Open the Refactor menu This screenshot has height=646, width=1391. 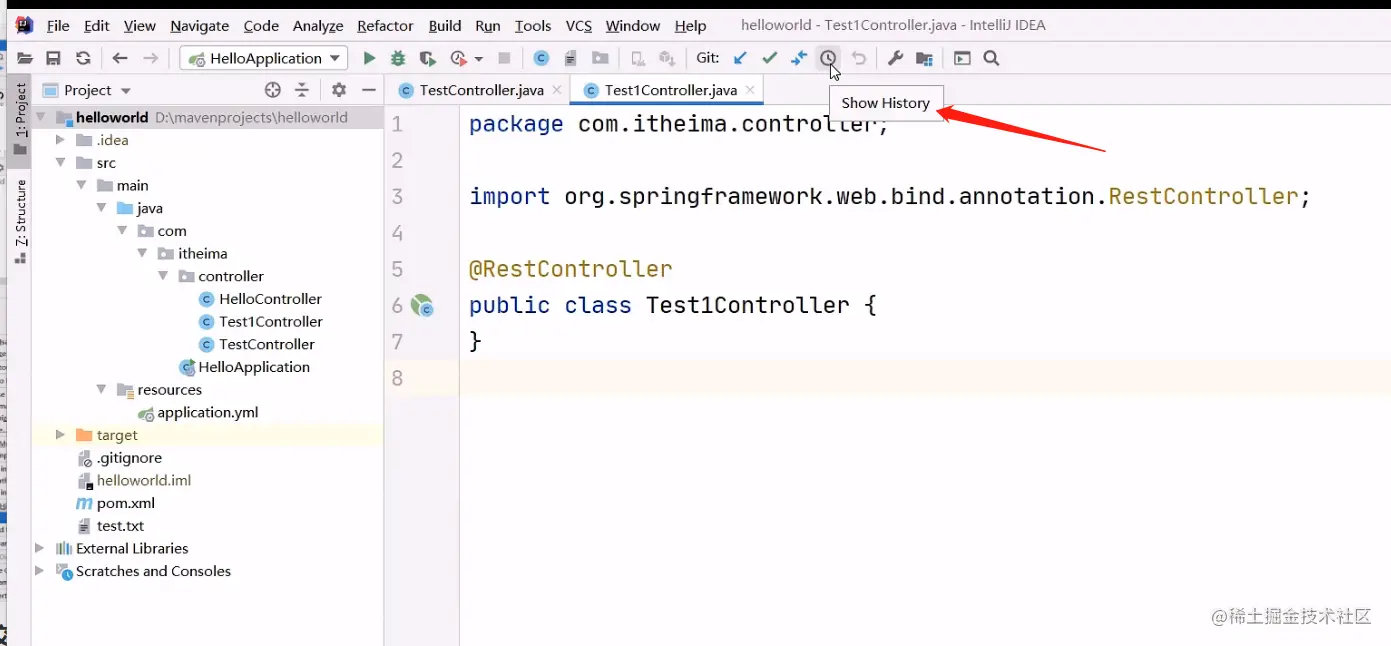(x=385, y=25)
